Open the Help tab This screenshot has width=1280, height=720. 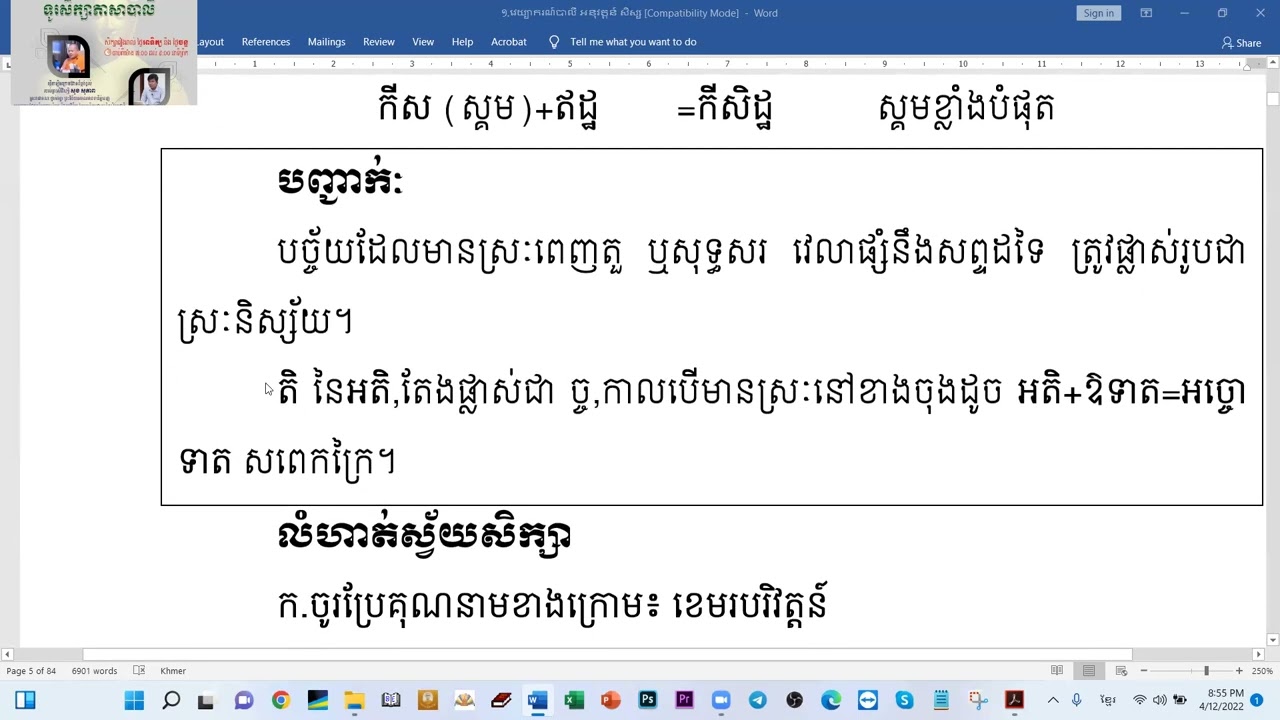click(462, 42)
